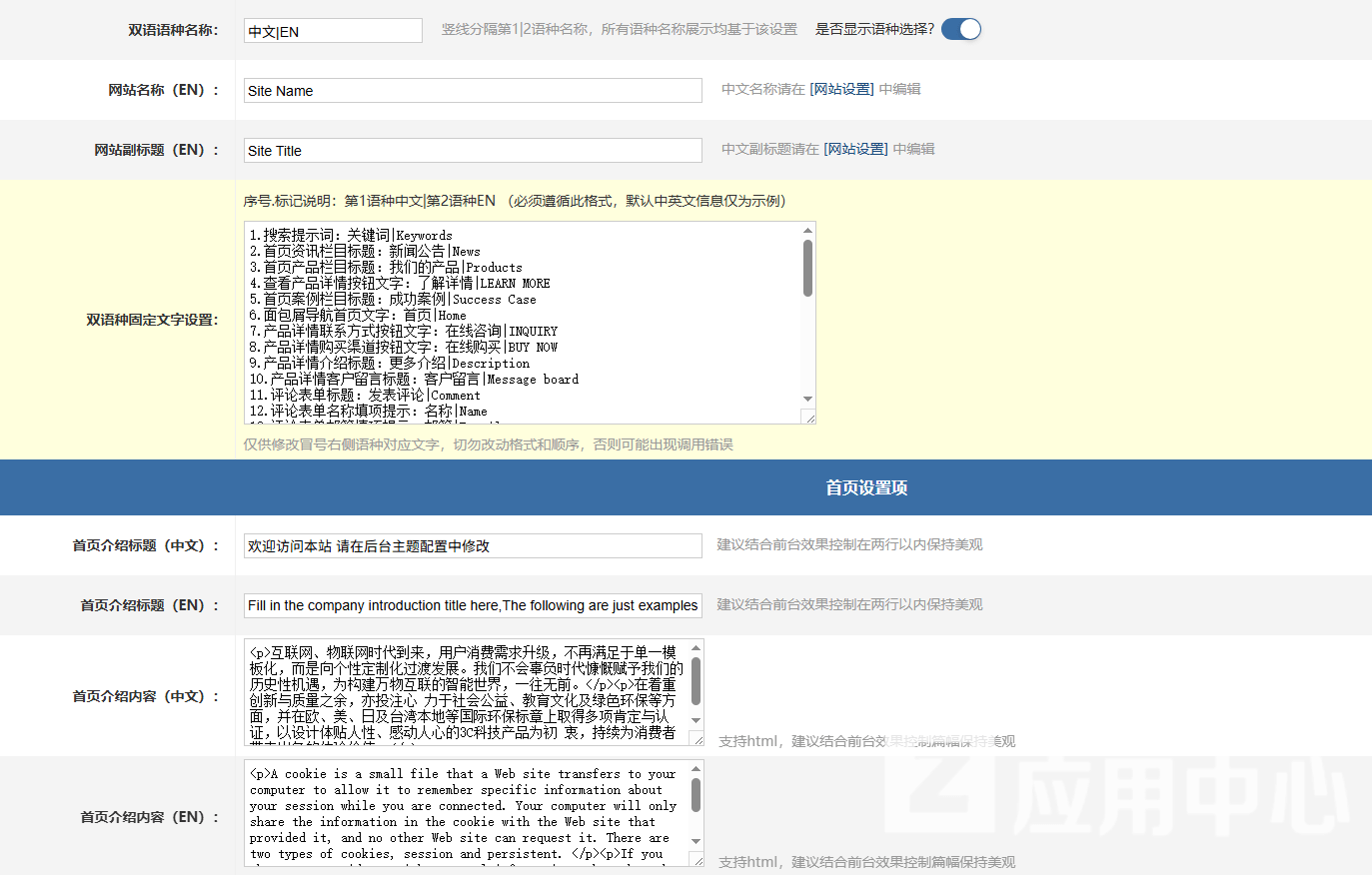Click the 首页介绍标题（EN）input field

(473, 605)
